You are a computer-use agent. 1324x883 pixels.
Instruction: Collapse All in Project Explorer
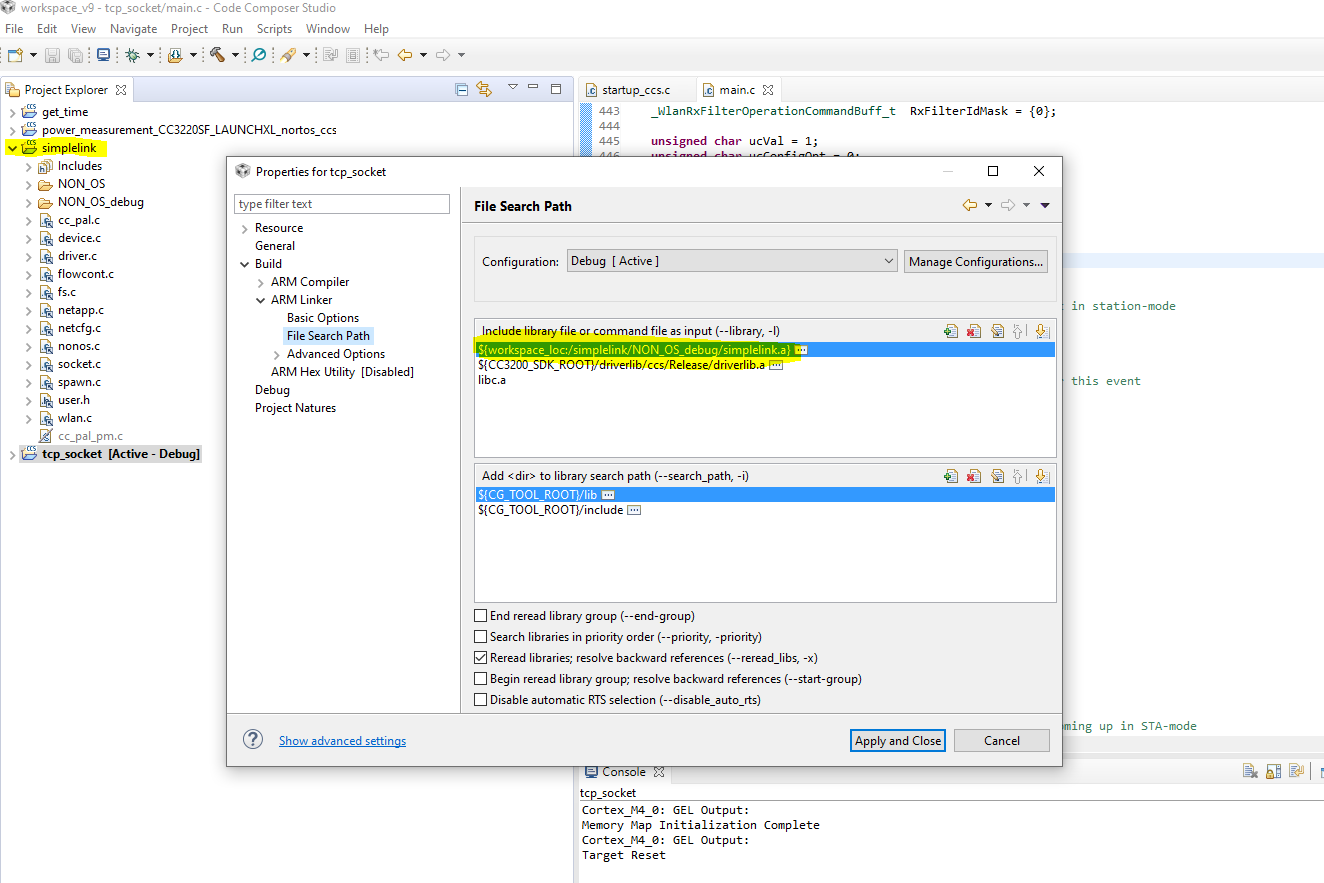coord(462,89)
